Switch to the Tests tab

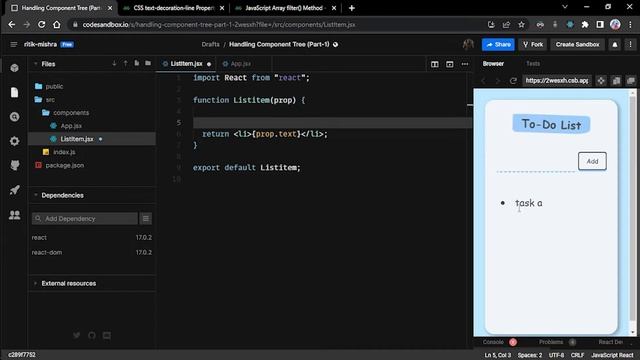533,64
